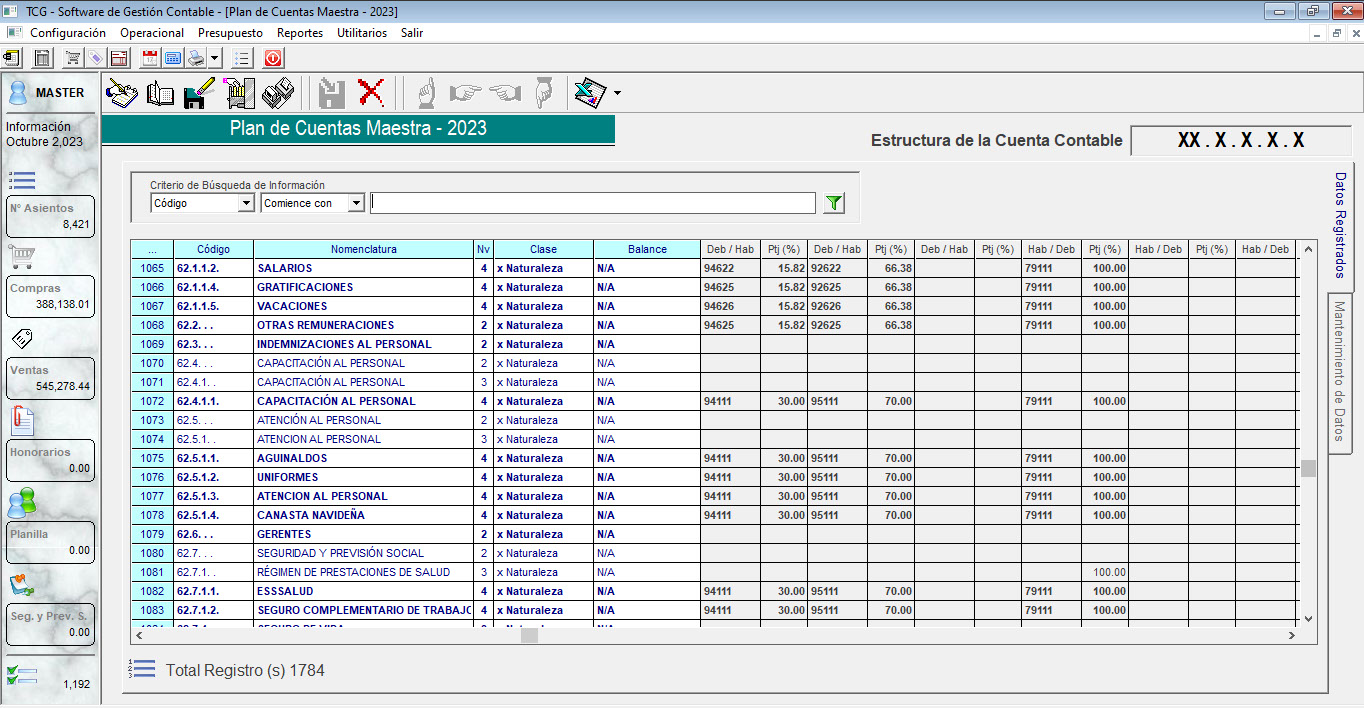Screen dimensions: 1364x708
Task: Click the calendar icon in top toolbar
Action: pyautogui.click(x=150, y=58)
